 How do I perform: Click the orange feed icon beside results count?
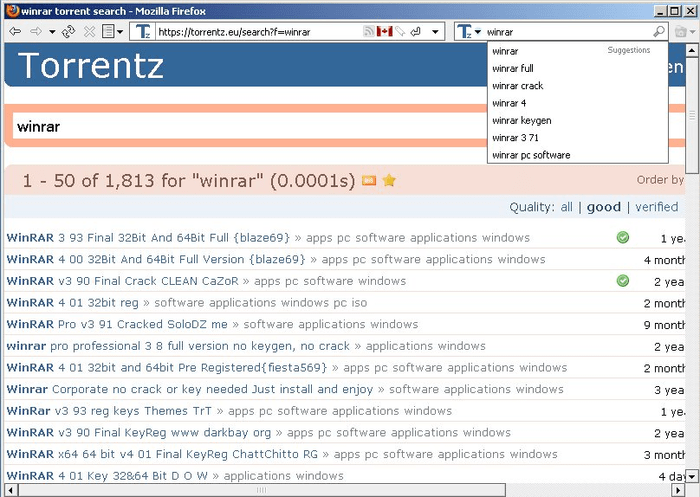(369, 181)
